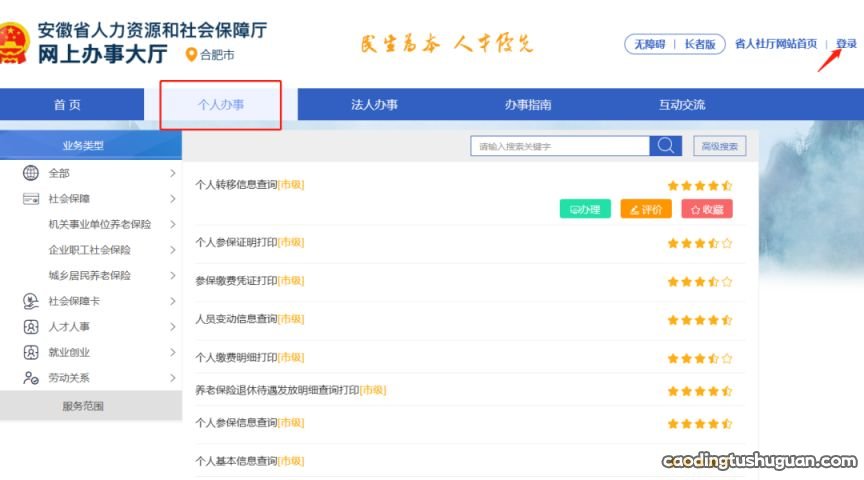
Task: Click the red 收藏 button
Action: click(x=707, y=209)
